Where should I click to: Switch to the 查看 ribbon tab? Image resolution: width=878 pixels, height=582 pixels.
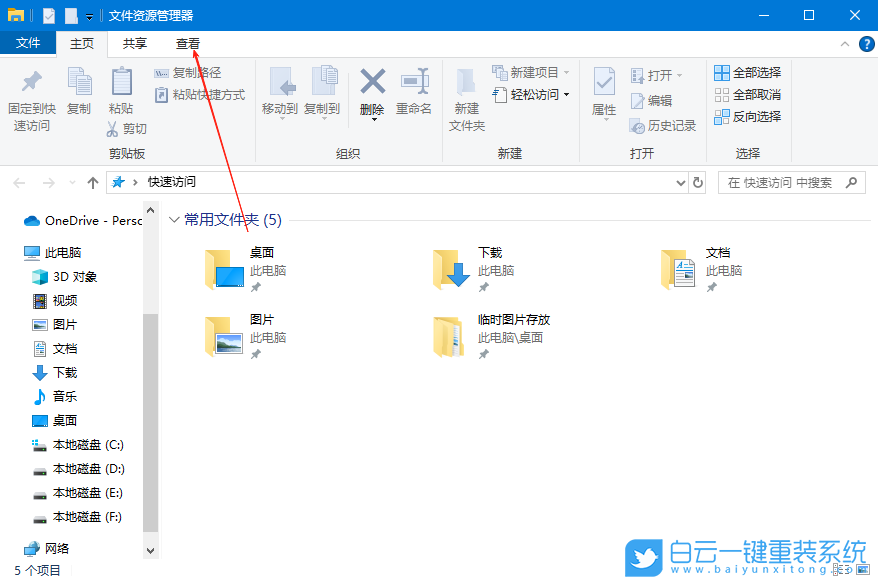tap(186, 43)
